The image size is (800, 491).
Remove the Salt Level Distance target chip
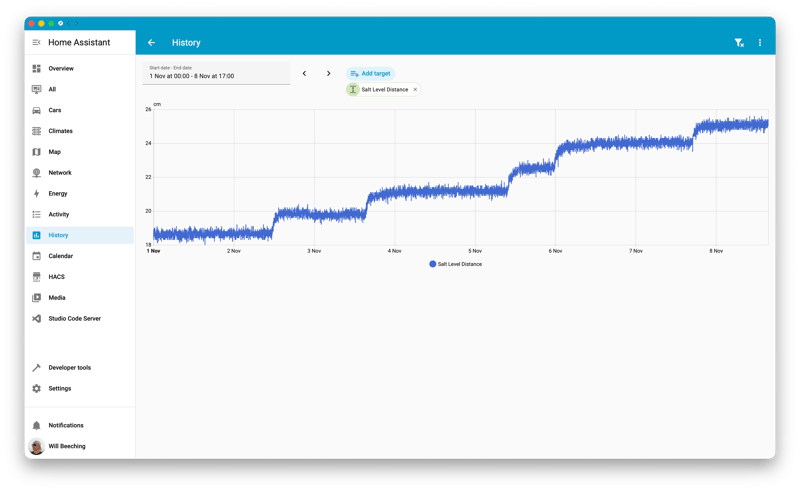[x=415, y=90]
